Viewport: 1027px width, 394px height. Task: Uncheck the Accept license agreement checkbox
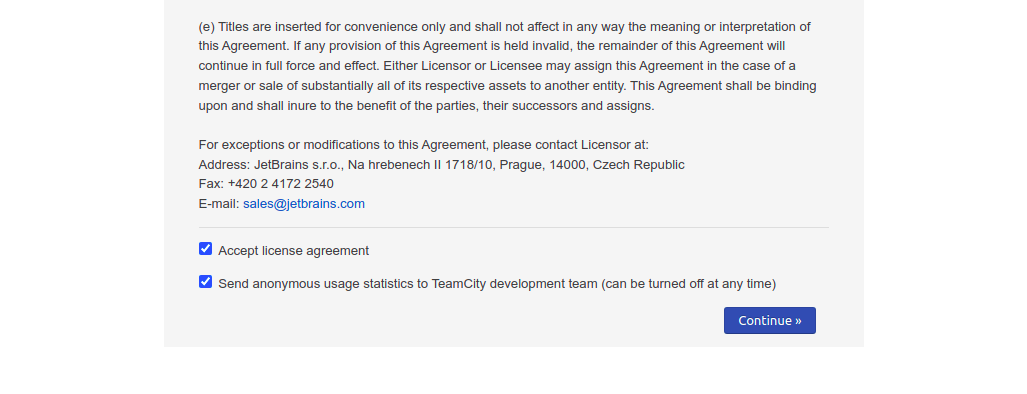tap(206, 249)
